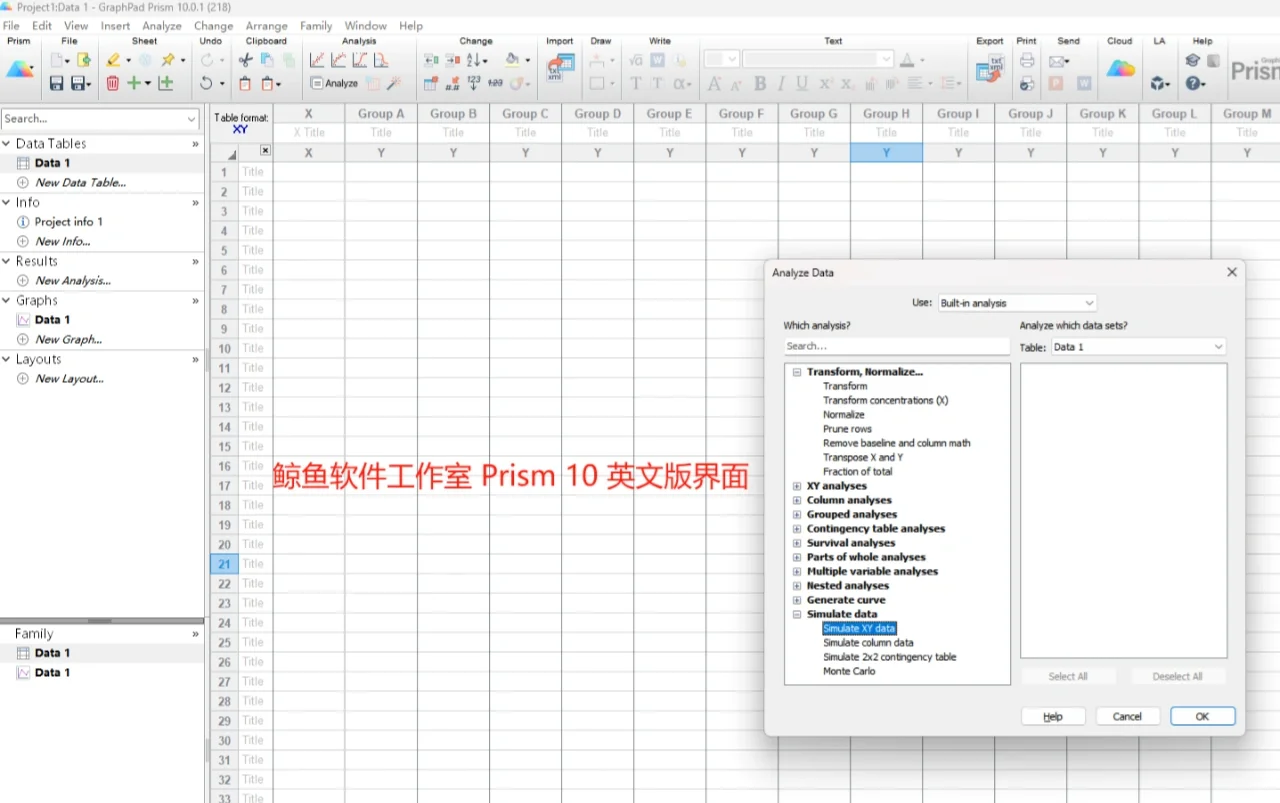Click the orange clipboard paste icon

pos(245,84)
